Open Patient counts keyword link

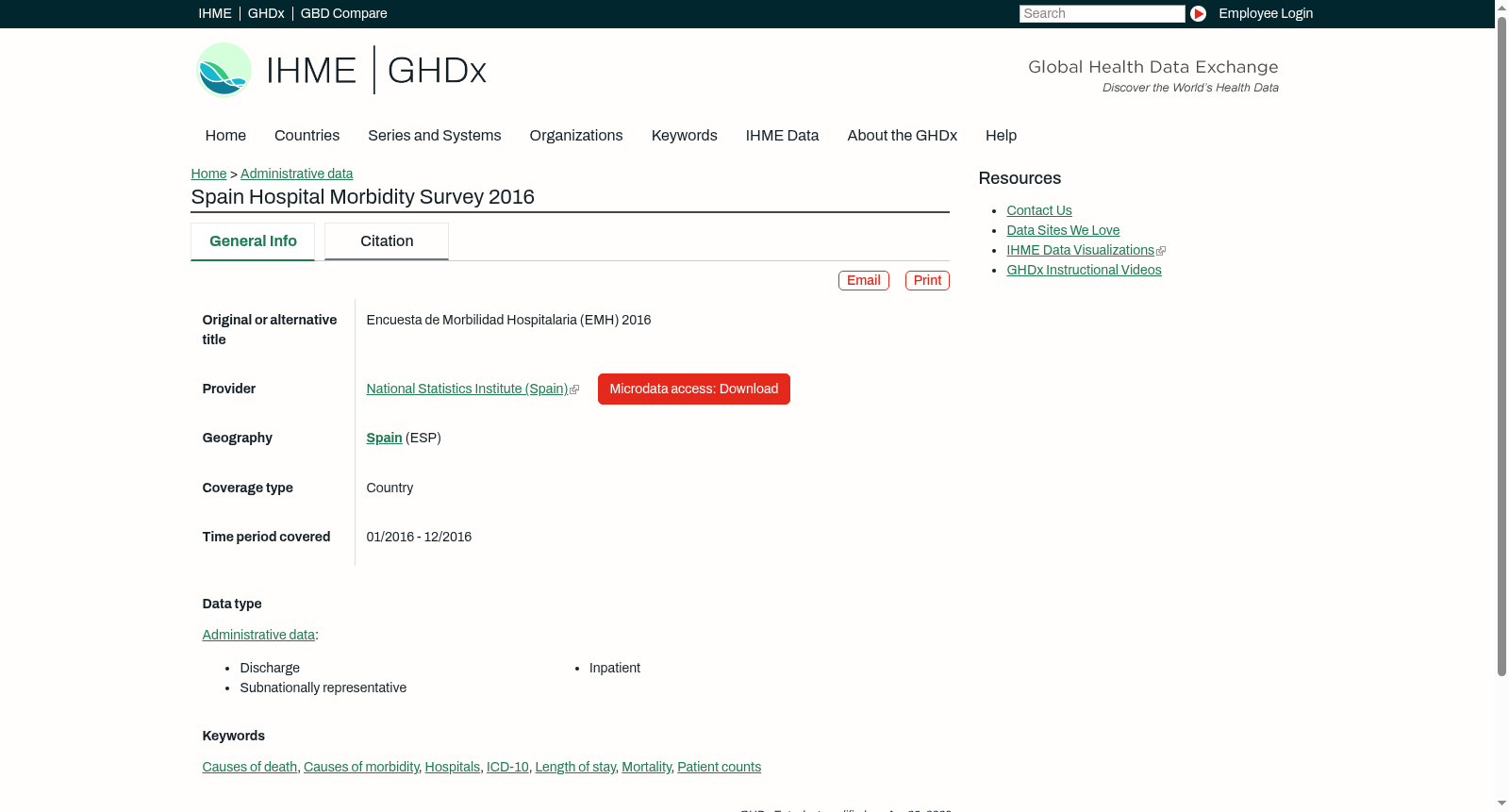[x=720, y=767]
